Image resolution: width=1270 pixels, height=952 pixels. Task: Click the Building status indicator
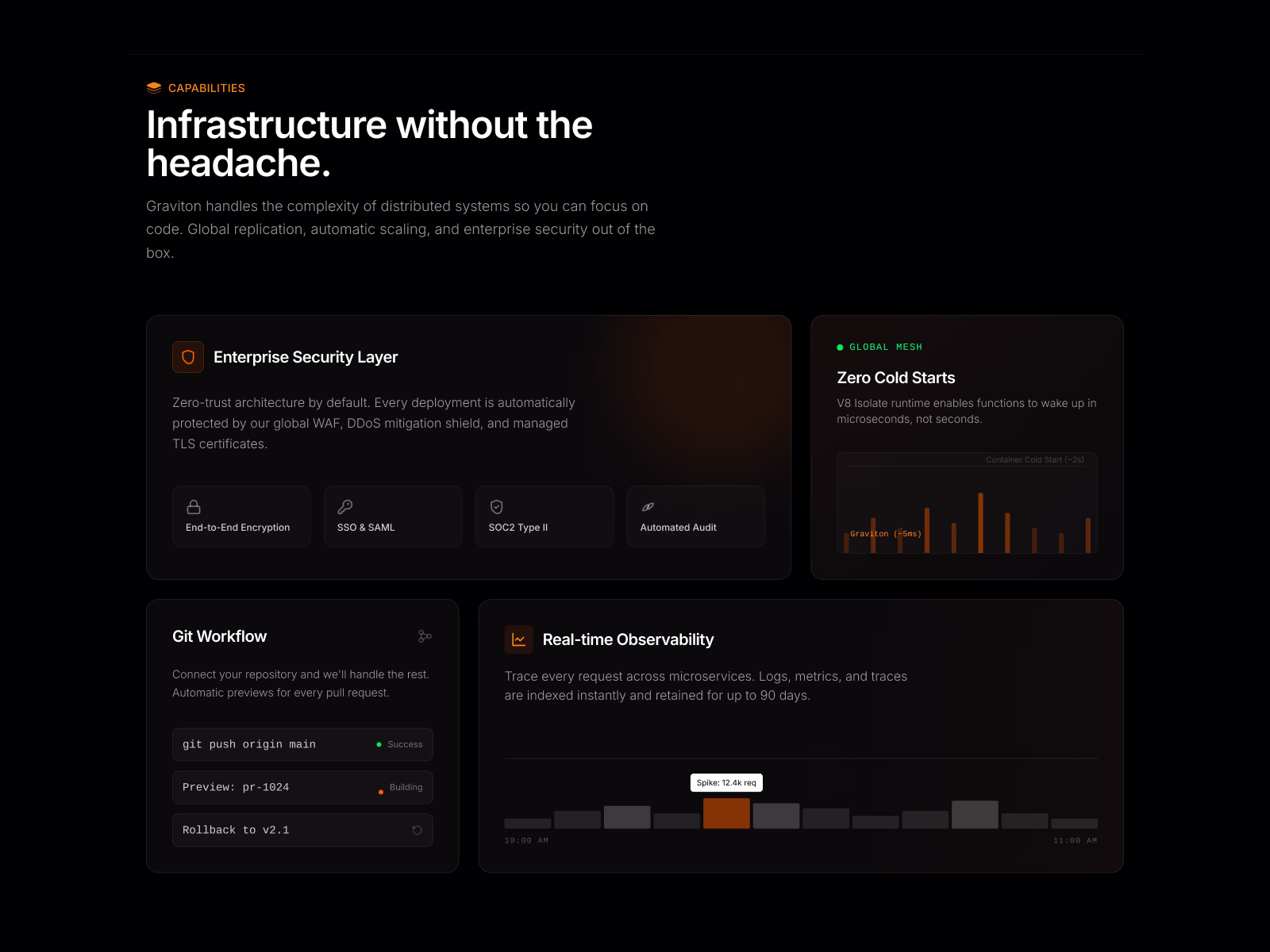point(401,788)
